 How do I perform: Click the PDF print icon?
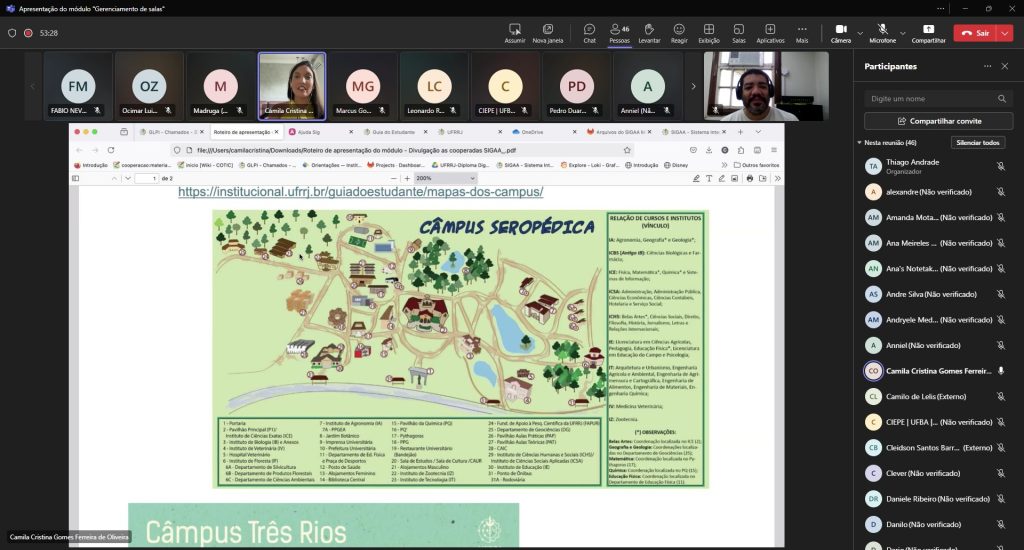749,178
